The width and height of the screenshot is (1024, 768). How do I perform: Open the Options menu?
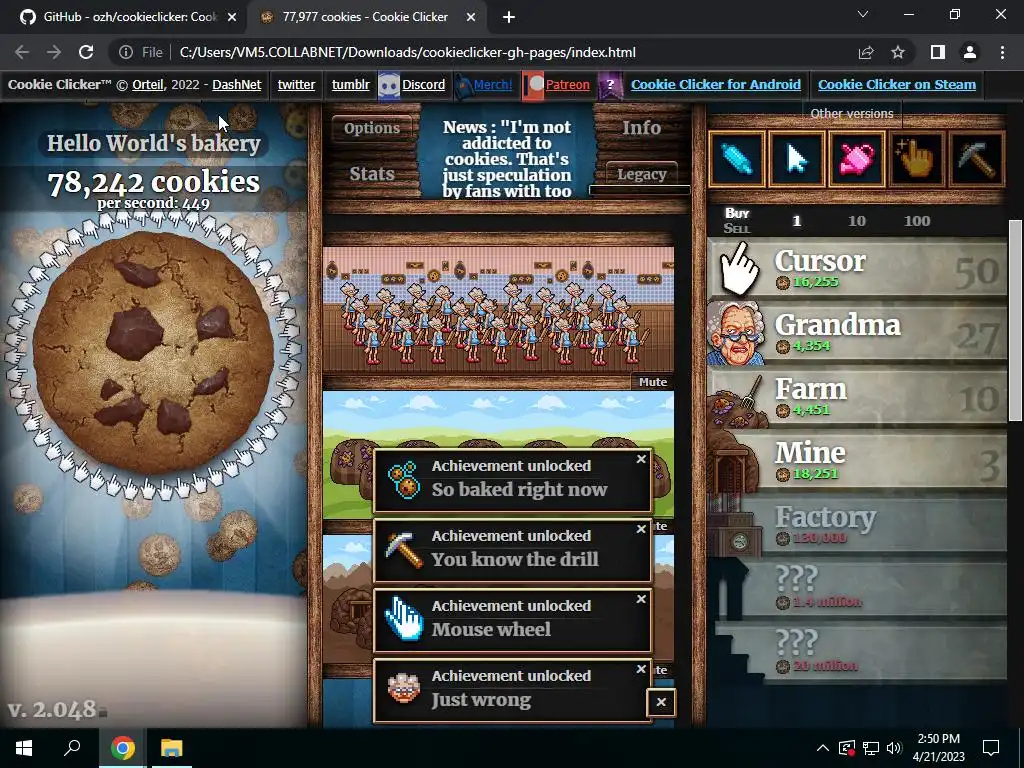372,128
